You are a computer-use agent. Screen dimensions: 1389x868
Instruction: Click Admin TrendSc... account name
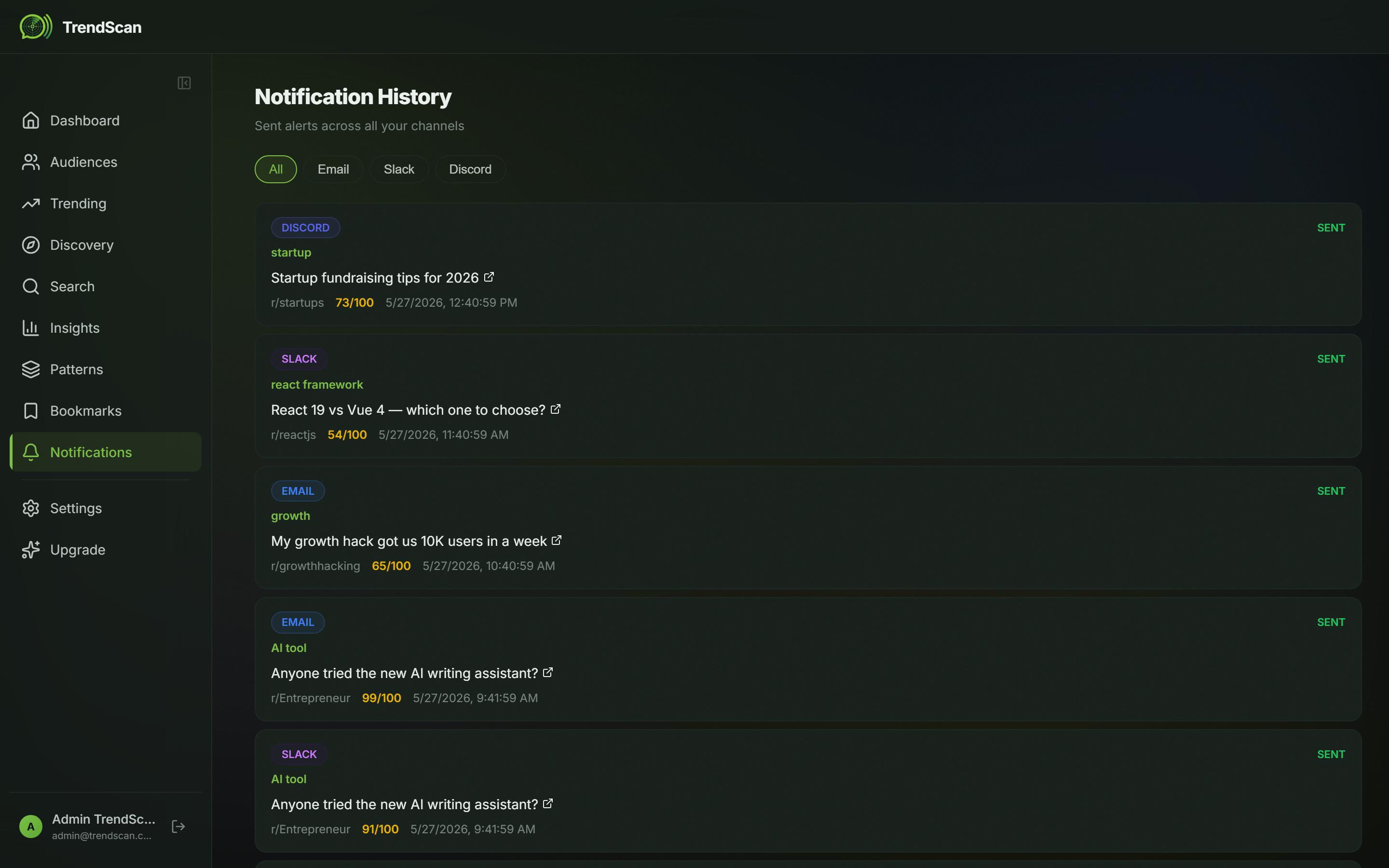tap(104, 819)
